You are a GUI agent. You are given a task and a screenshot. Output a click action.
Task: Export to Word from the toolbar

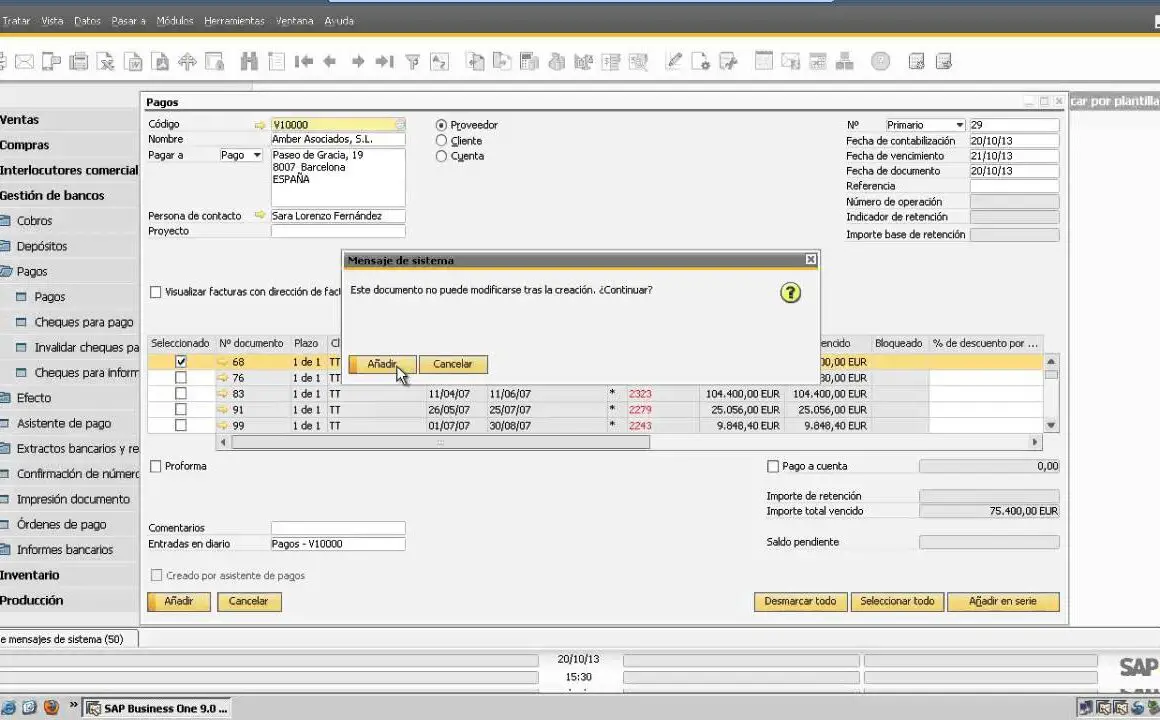[133, 61]
